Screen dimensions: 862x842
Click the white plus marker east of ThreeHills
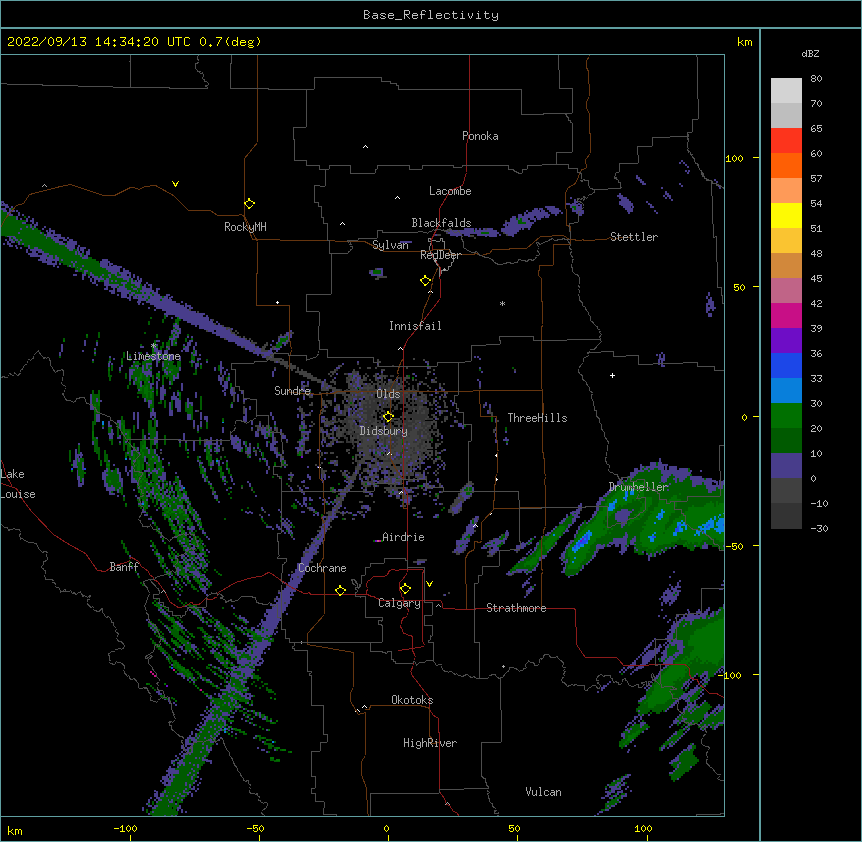click(612, 375)
